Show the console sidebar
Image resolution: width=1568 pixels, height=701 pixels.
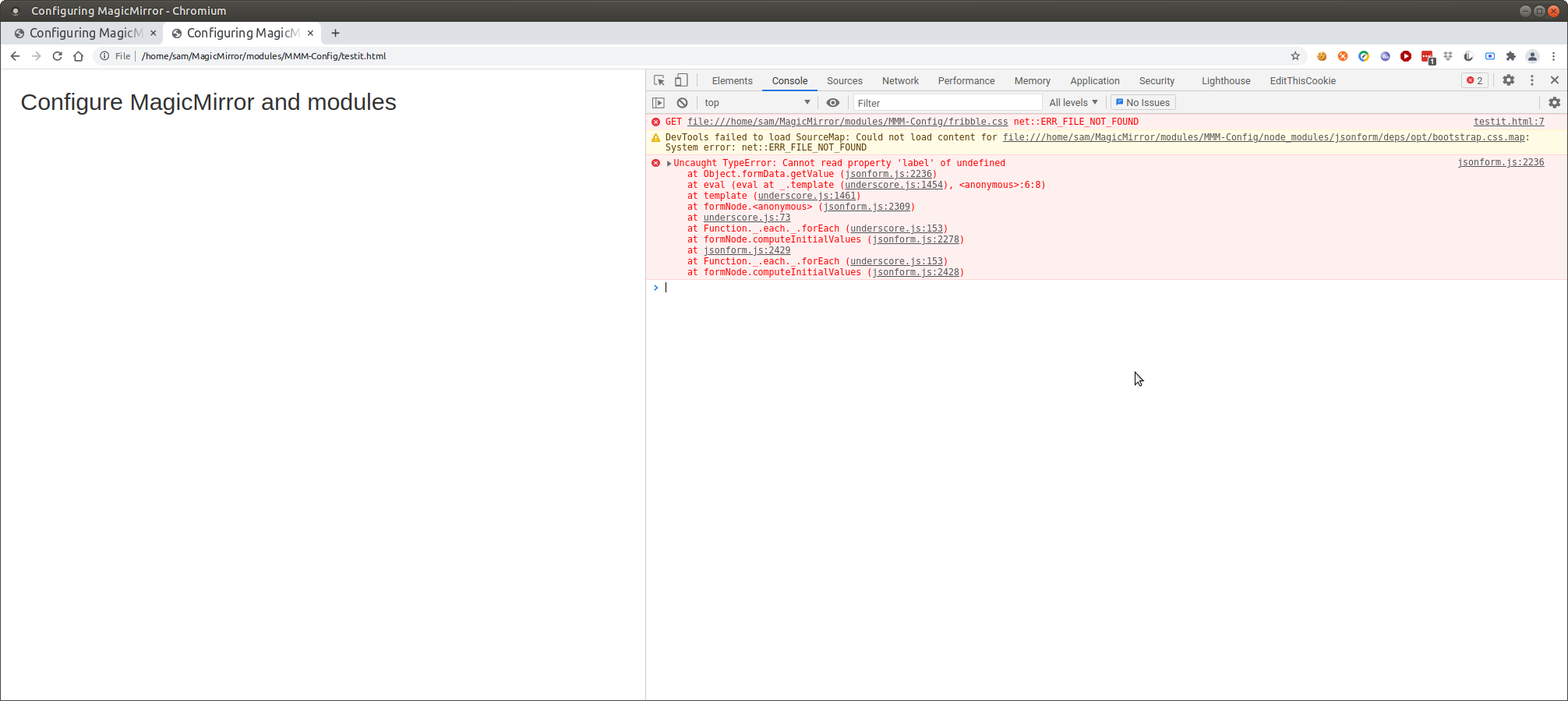click(659, 103)
